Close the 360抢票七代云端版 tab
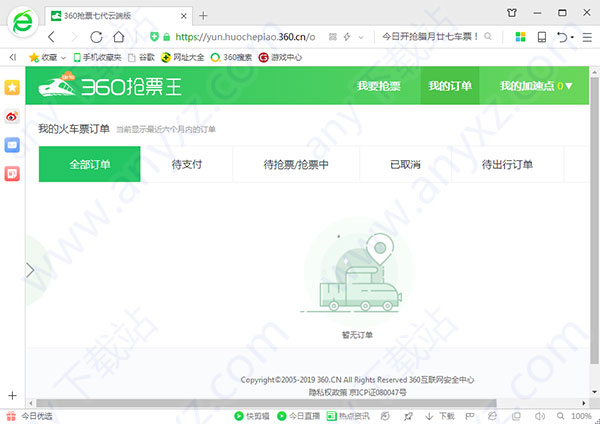 (184, 16)
